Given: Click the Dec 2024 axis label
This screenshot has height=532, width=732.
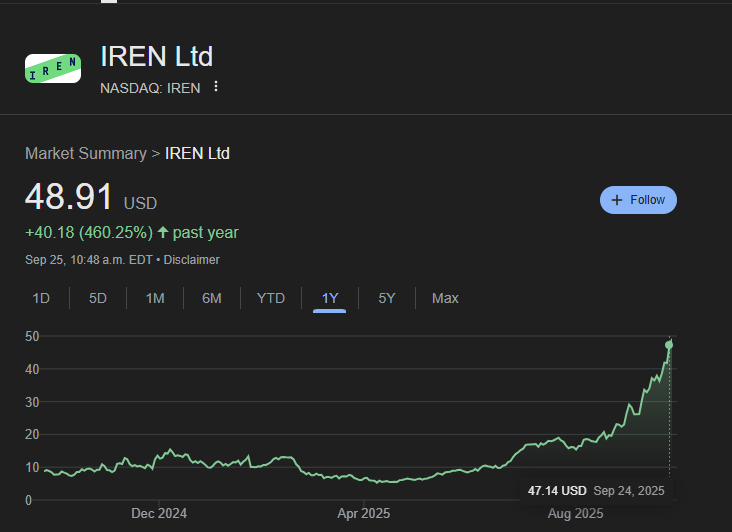Looking at the screenshot, I should pos(159,513).
